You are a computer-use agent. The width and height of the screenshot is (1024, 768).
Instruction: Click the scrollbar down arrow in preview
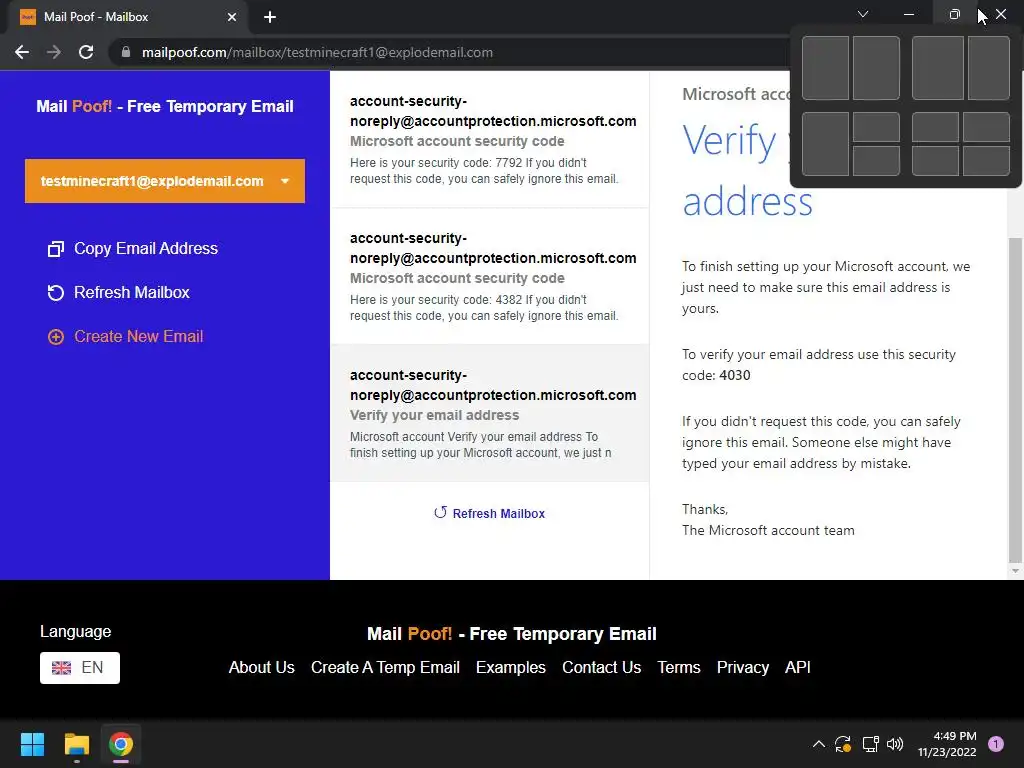click(1014, 571)
